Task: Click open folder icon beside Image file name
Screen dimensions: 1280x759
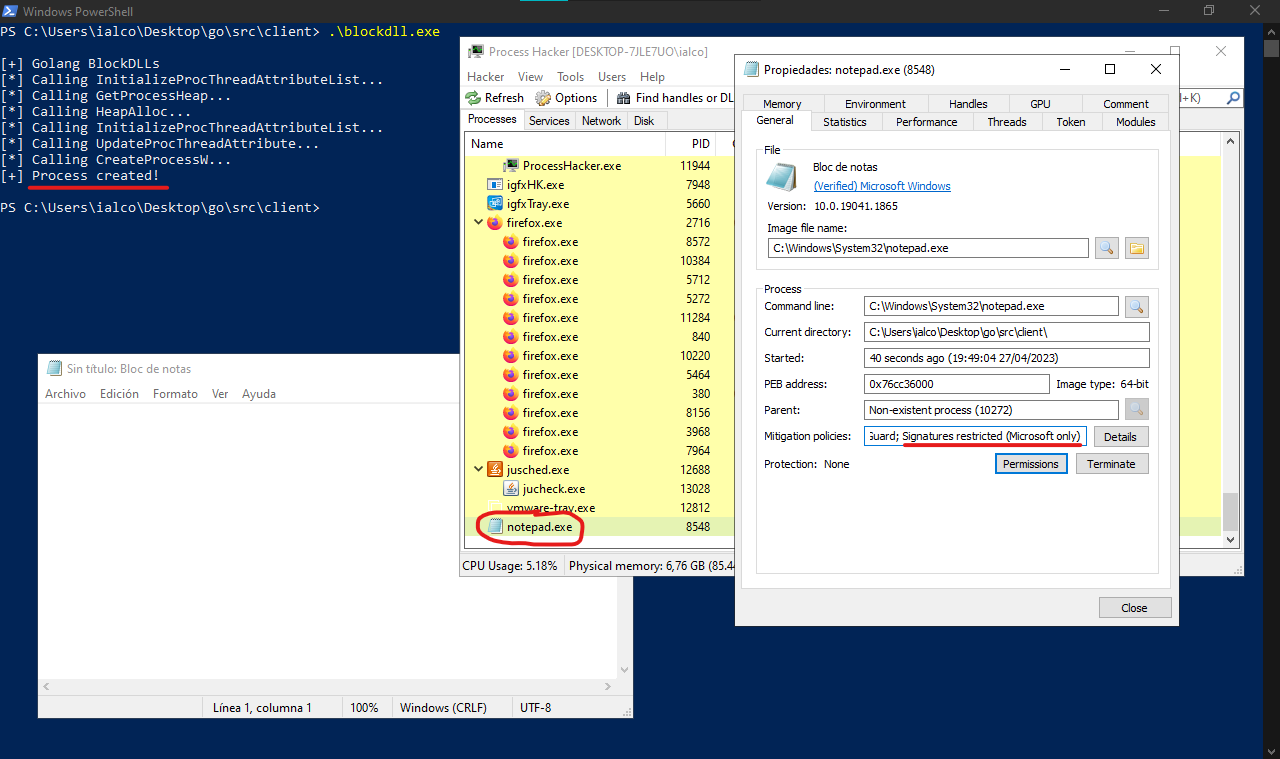Action: (x=1137, y=248)
